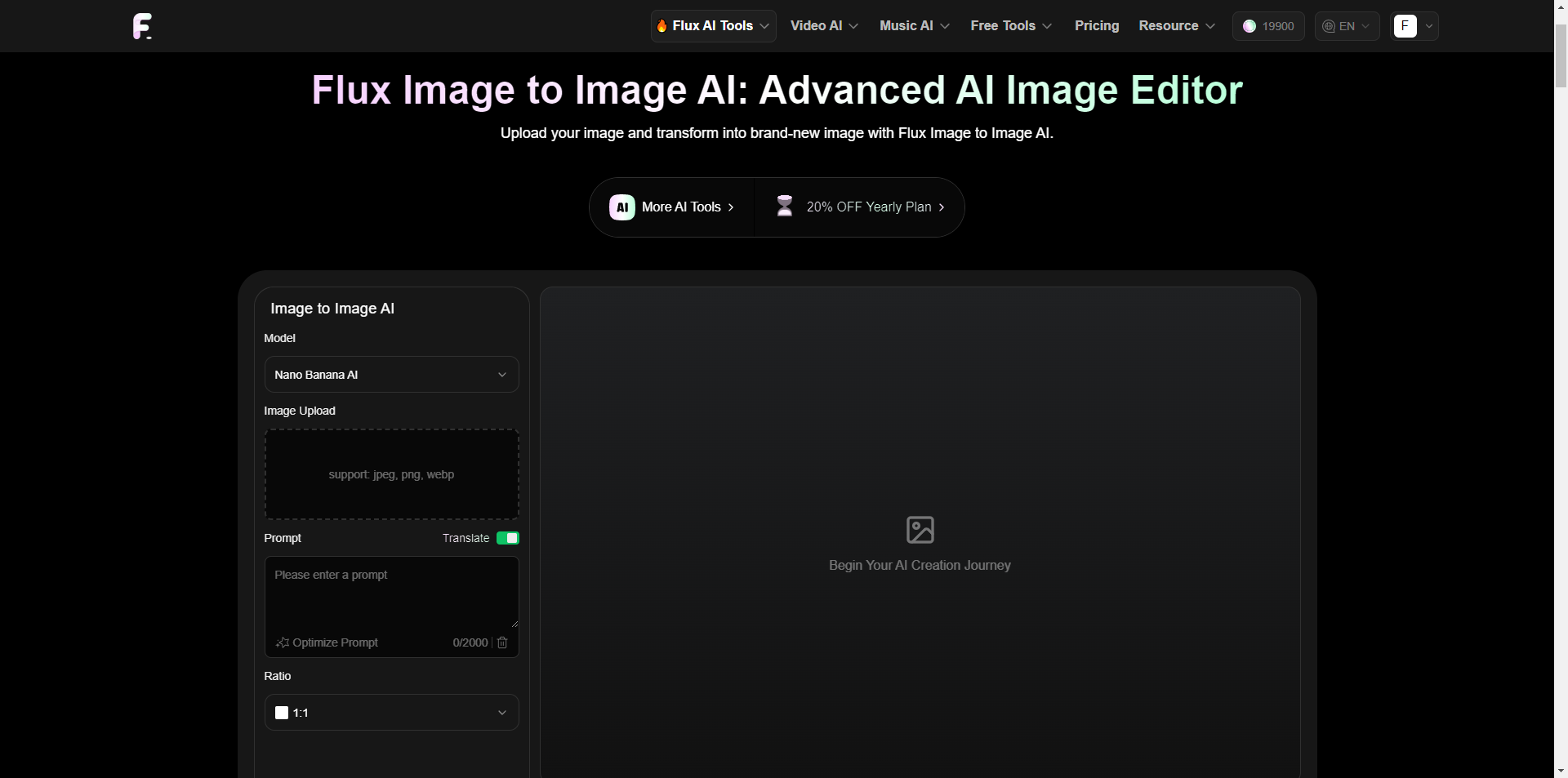Click the trash icon to clear prompt
This screenshot has width=1568, height=778.
502,642
